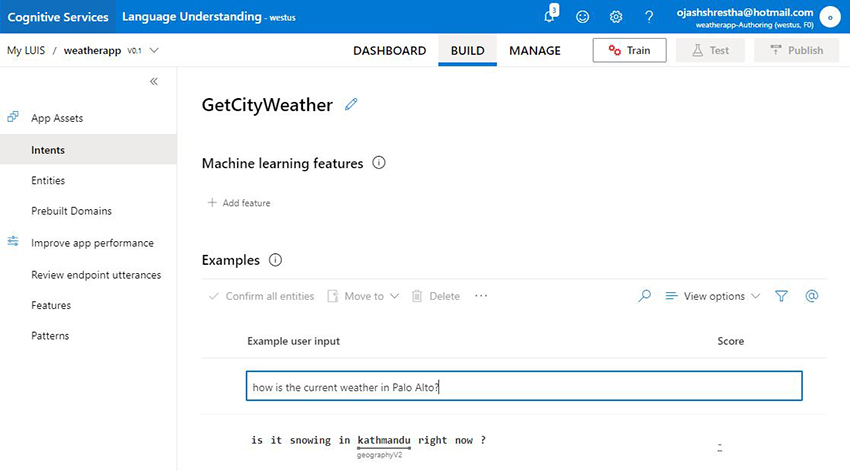This screenshot has width=850, height=471.
Task: Click the search magnifier icon in examples toolbar
Action: tap(644, 296)
